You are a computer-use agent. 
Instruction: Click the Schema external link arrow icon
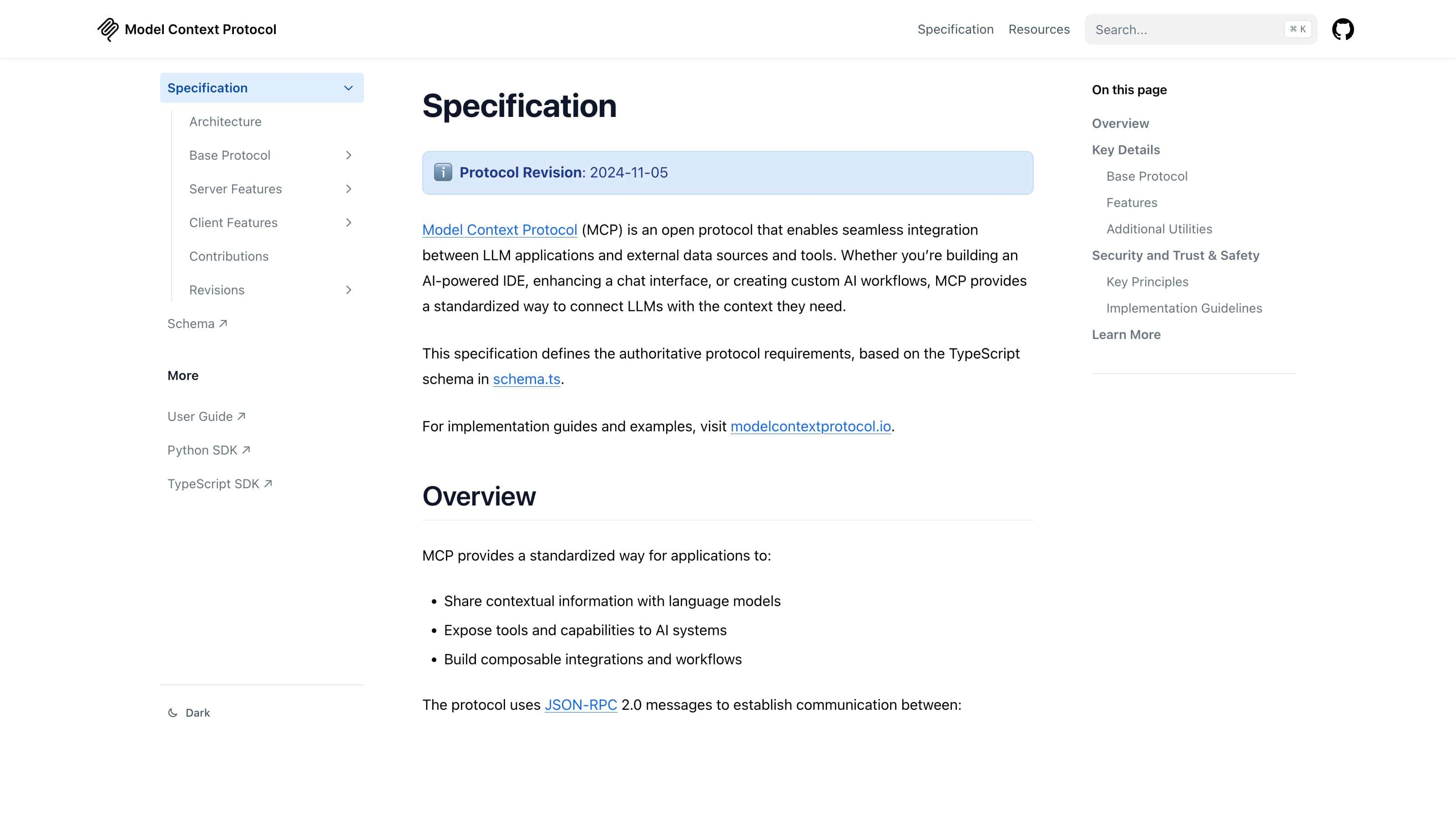223,324
